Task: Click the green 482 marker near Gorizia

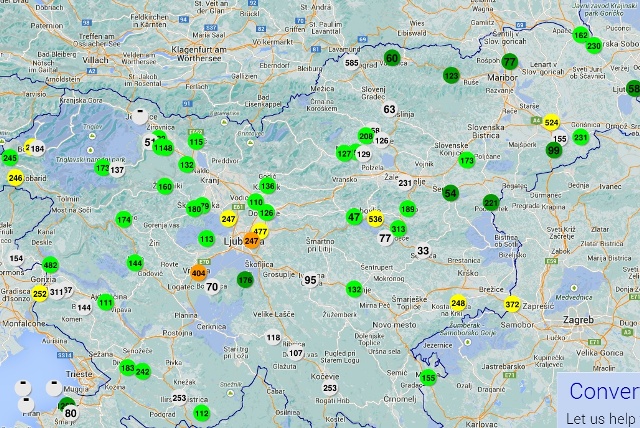Action: pos(50,266)
